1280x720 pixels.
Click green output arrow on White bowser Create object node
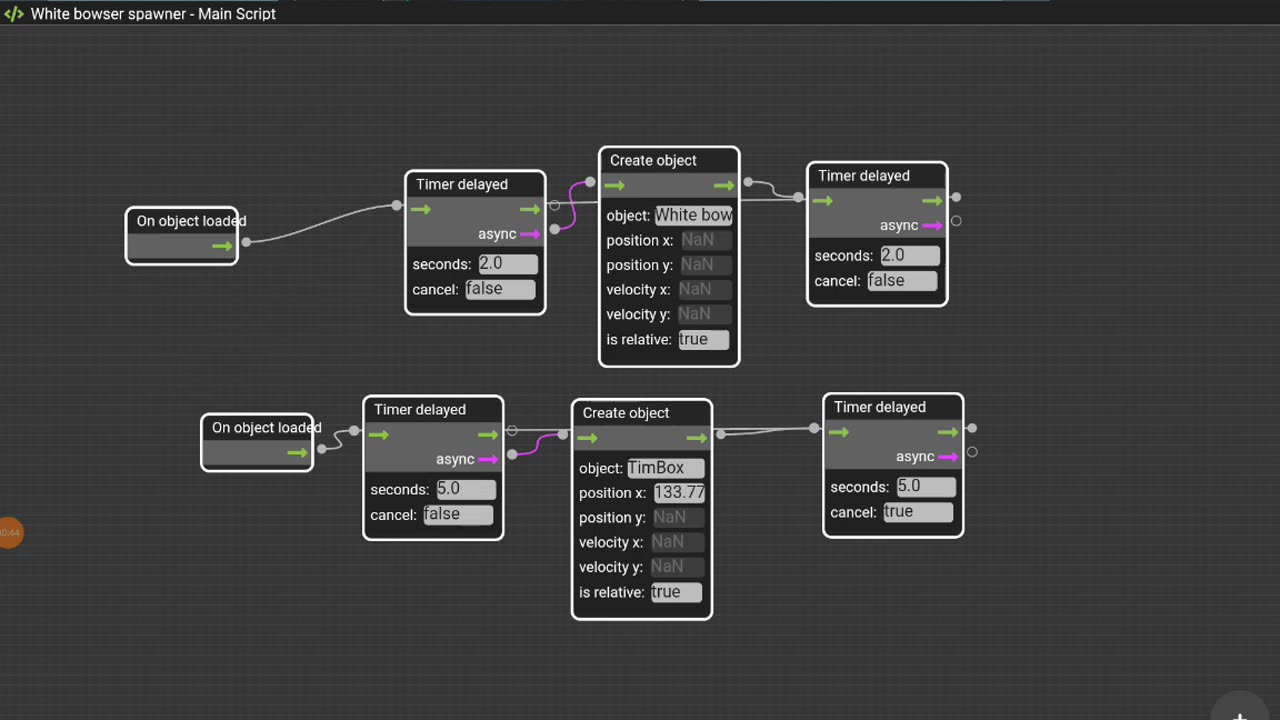[x=724, y=185]
